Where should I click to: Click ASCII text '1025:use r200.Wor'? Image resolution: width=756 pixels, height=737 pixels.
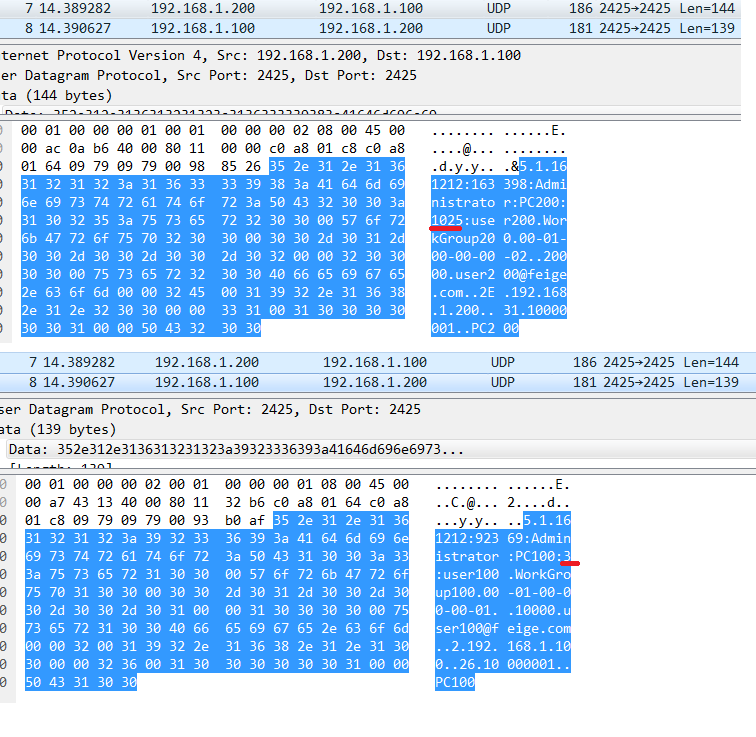499,220
